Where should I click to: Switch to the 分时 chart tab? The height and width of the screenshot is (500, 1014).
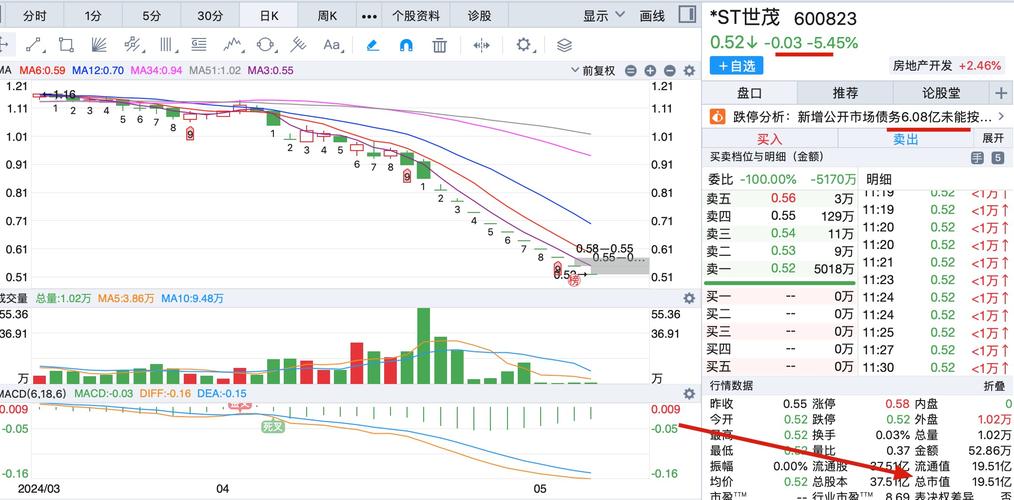(x=35, y=16)
